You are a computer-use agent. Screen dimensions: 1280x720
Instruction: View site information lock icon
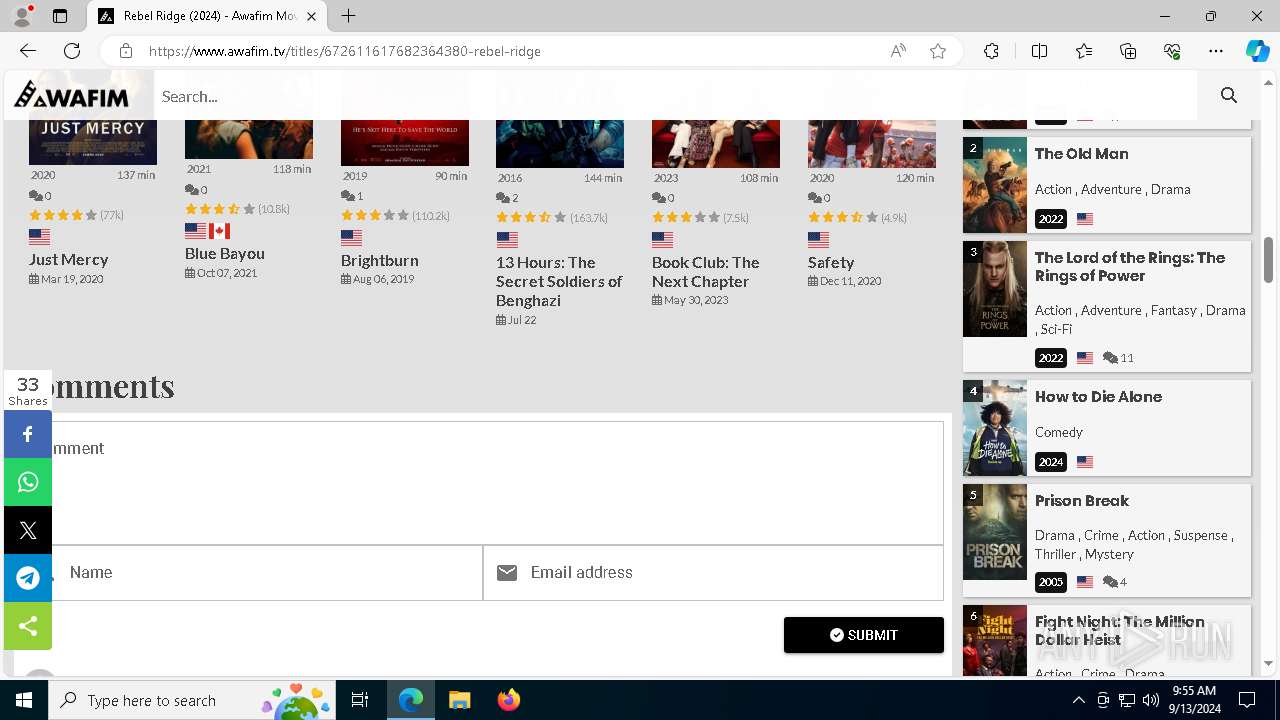click(125, 51)
